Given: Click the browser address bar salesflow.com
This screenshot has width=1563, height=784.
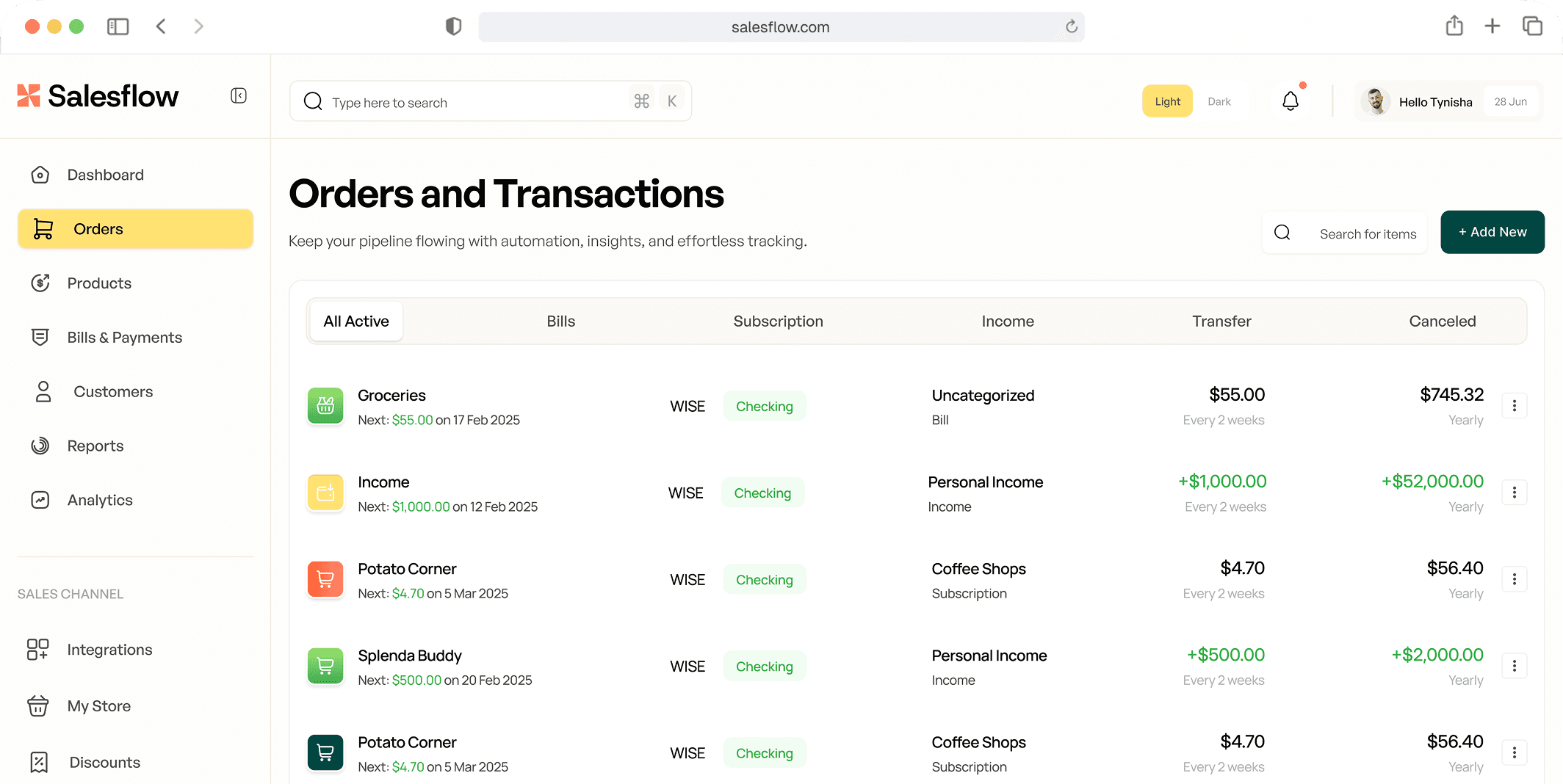Looking at the screenshot, I should coord(781,27).
